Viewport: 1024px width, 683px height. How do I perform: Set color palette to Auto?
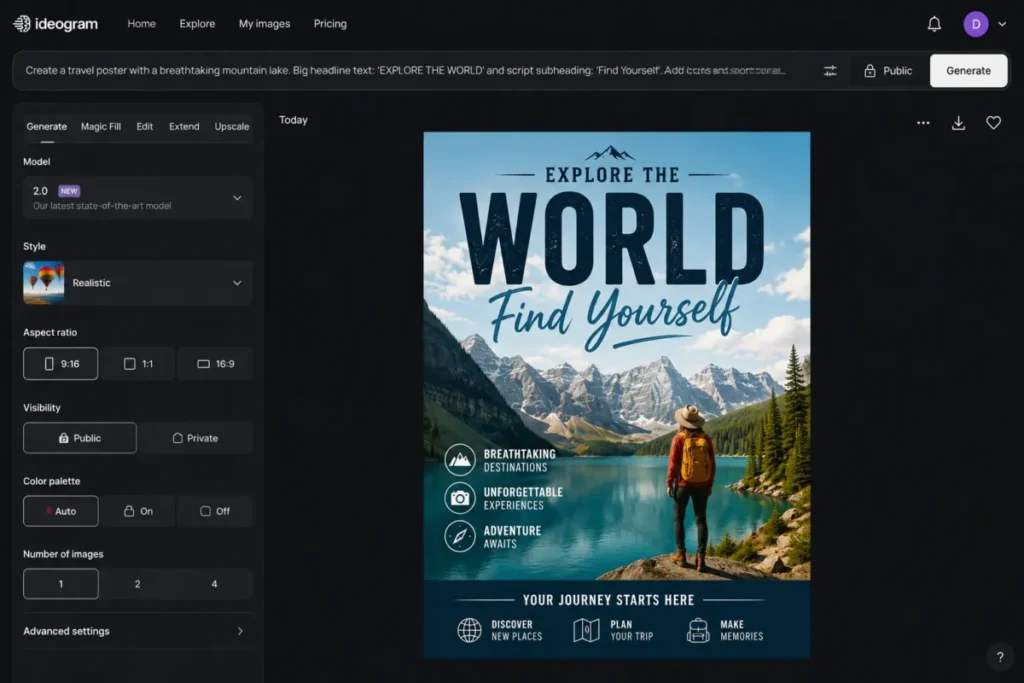pyautogui.click(x=61, y=511)
